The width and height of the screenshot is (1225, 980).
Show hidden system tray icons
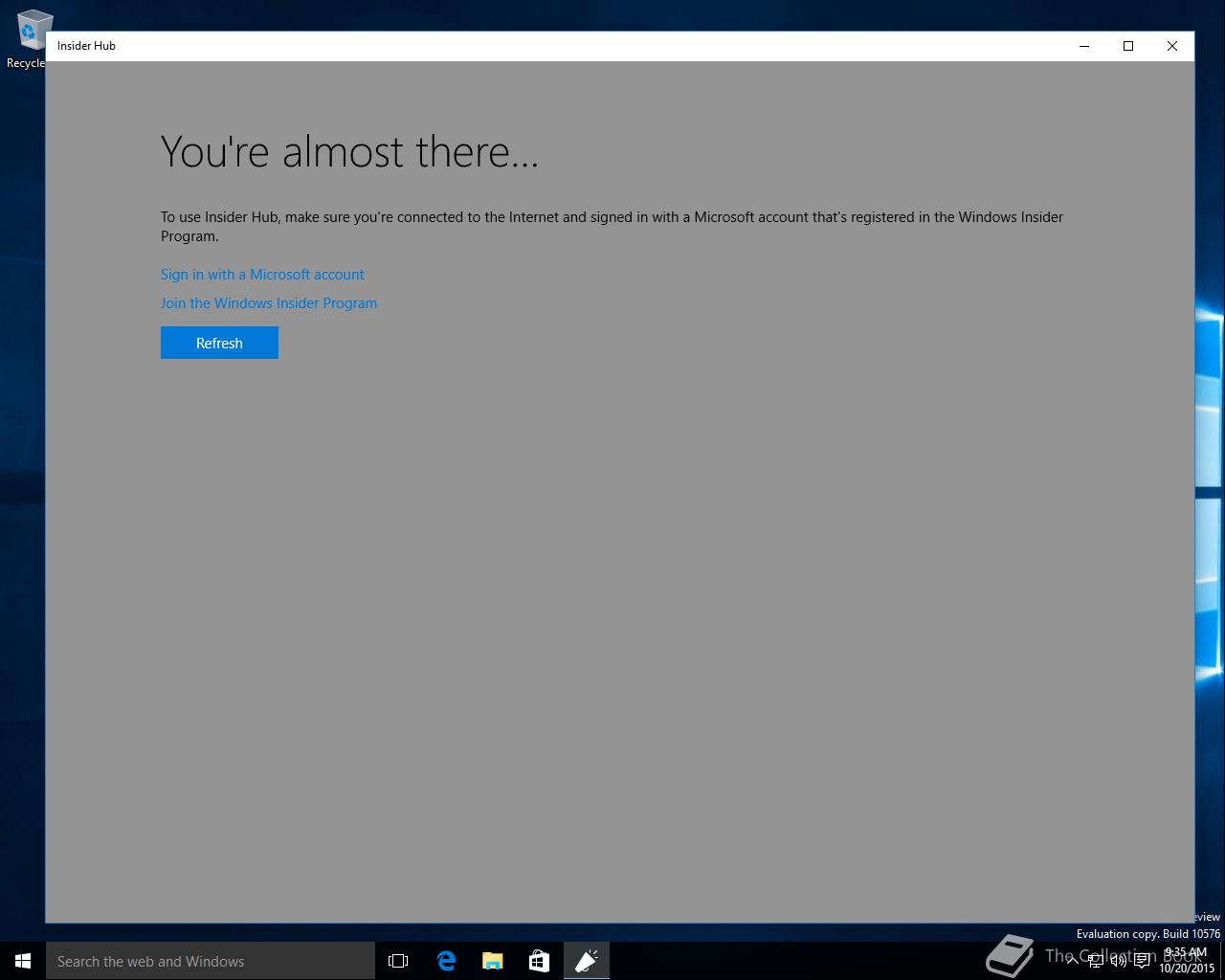[1072, 961]
